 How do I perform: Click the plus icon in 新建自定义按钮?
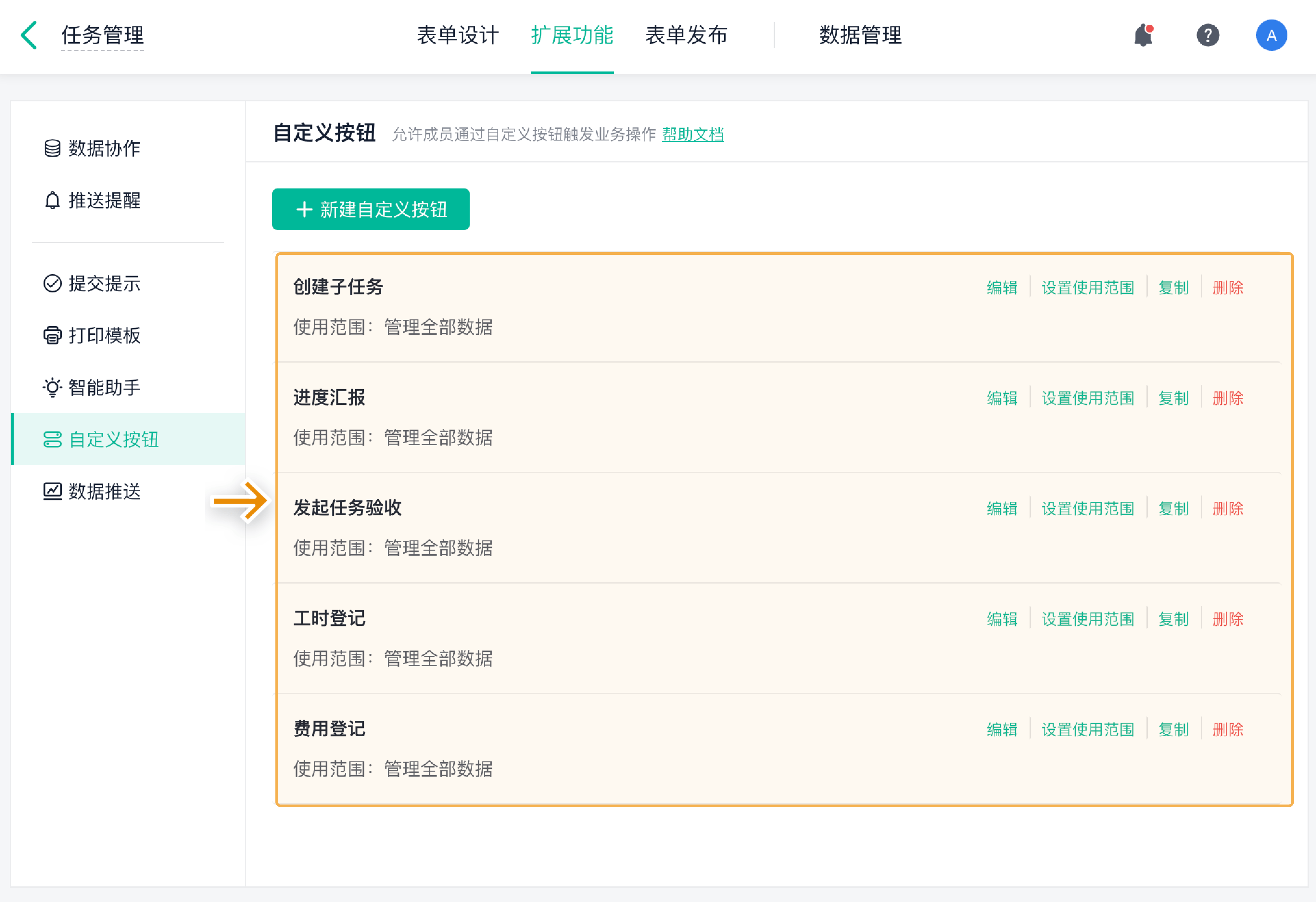pos(304,210)
